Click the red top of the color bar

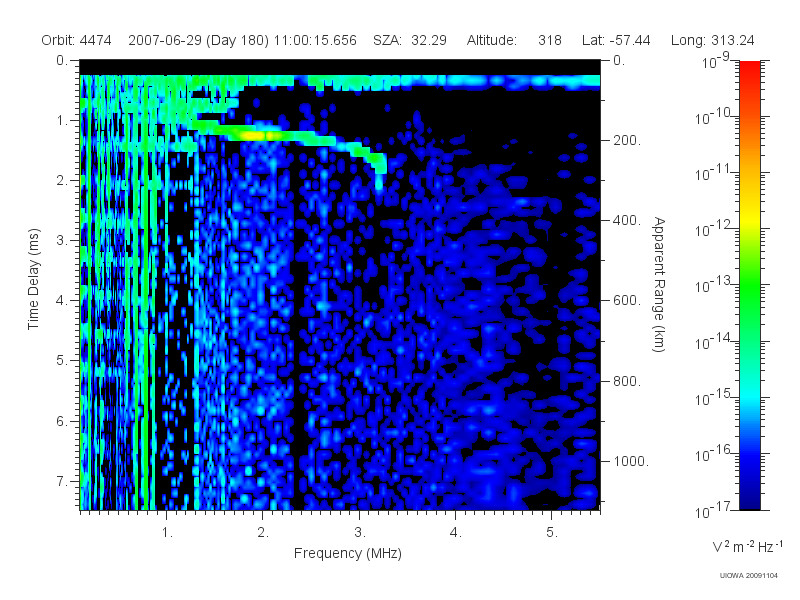pyautogui.click(x=749, y=69)
